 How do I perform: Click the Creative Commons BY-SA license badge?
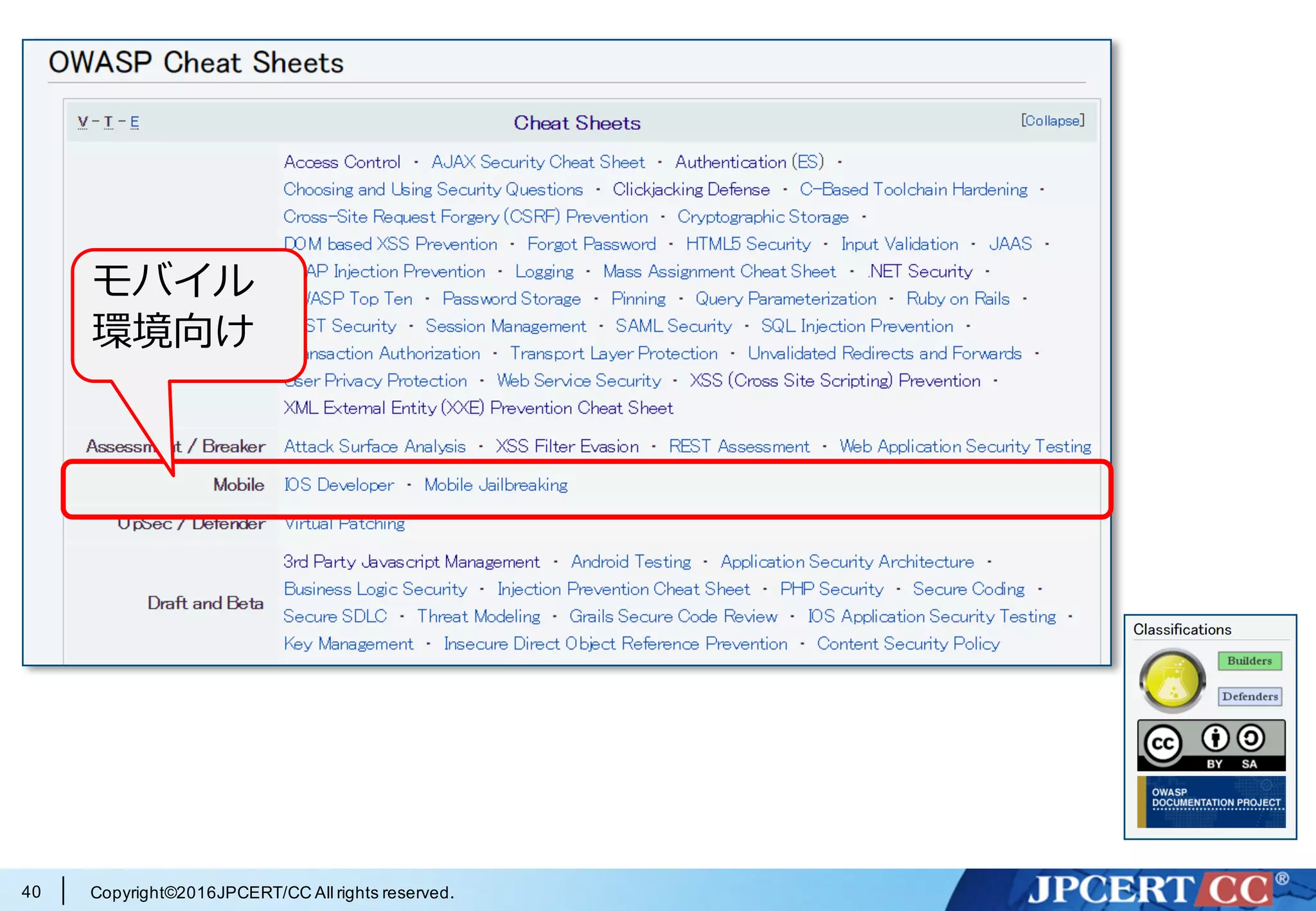pyautogui.click(x=1211, y=745)
